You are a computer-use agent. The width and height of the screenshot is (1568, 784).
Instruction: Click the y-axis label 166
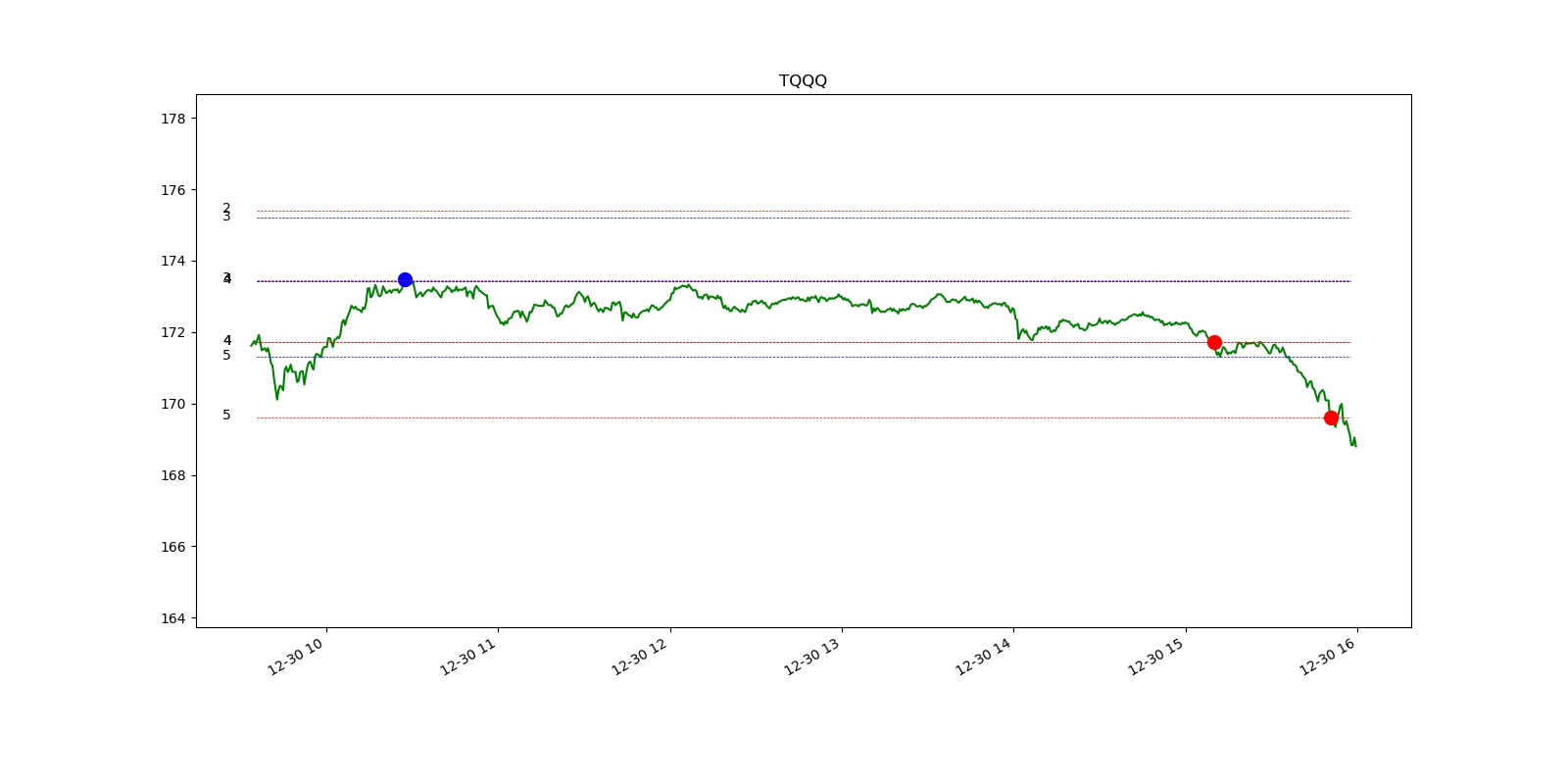click(172, 547)
